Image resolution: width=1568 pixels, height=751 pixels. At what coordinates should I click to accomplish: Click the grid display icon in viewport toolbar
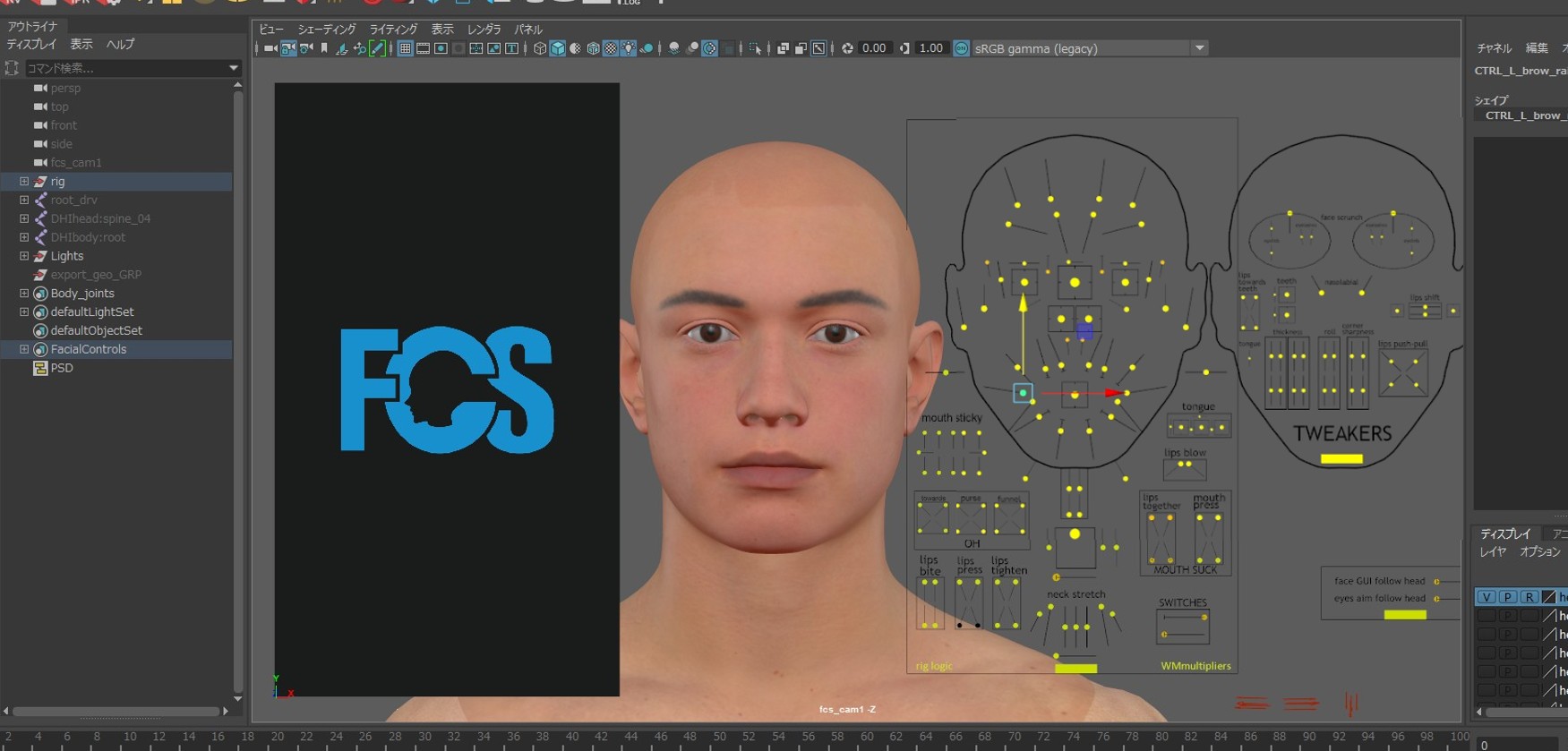tap(406, 48)
